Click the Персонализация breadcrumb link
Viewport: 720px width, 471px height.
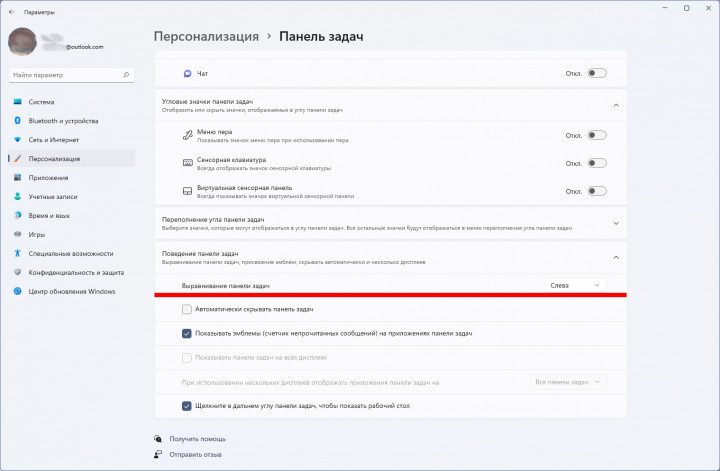(206, 36)
